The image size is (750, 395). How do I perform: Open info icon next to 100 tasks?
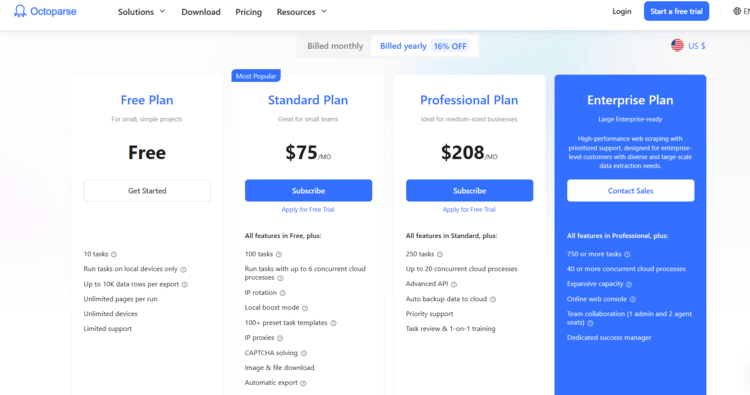279,254
